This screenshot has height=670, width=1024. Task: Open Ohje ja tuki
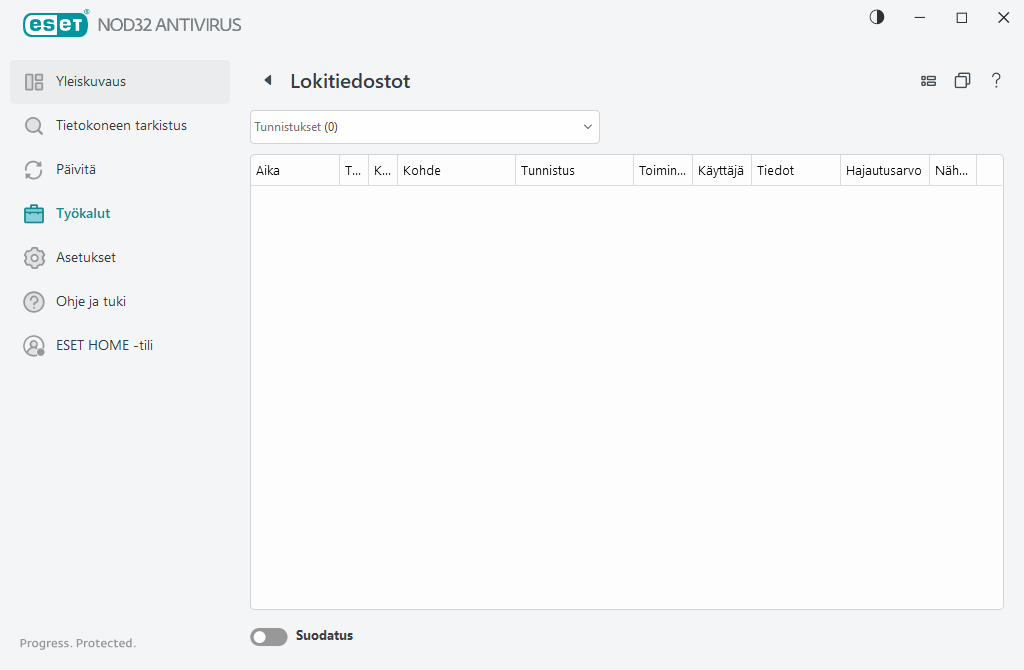coord(92,301)
